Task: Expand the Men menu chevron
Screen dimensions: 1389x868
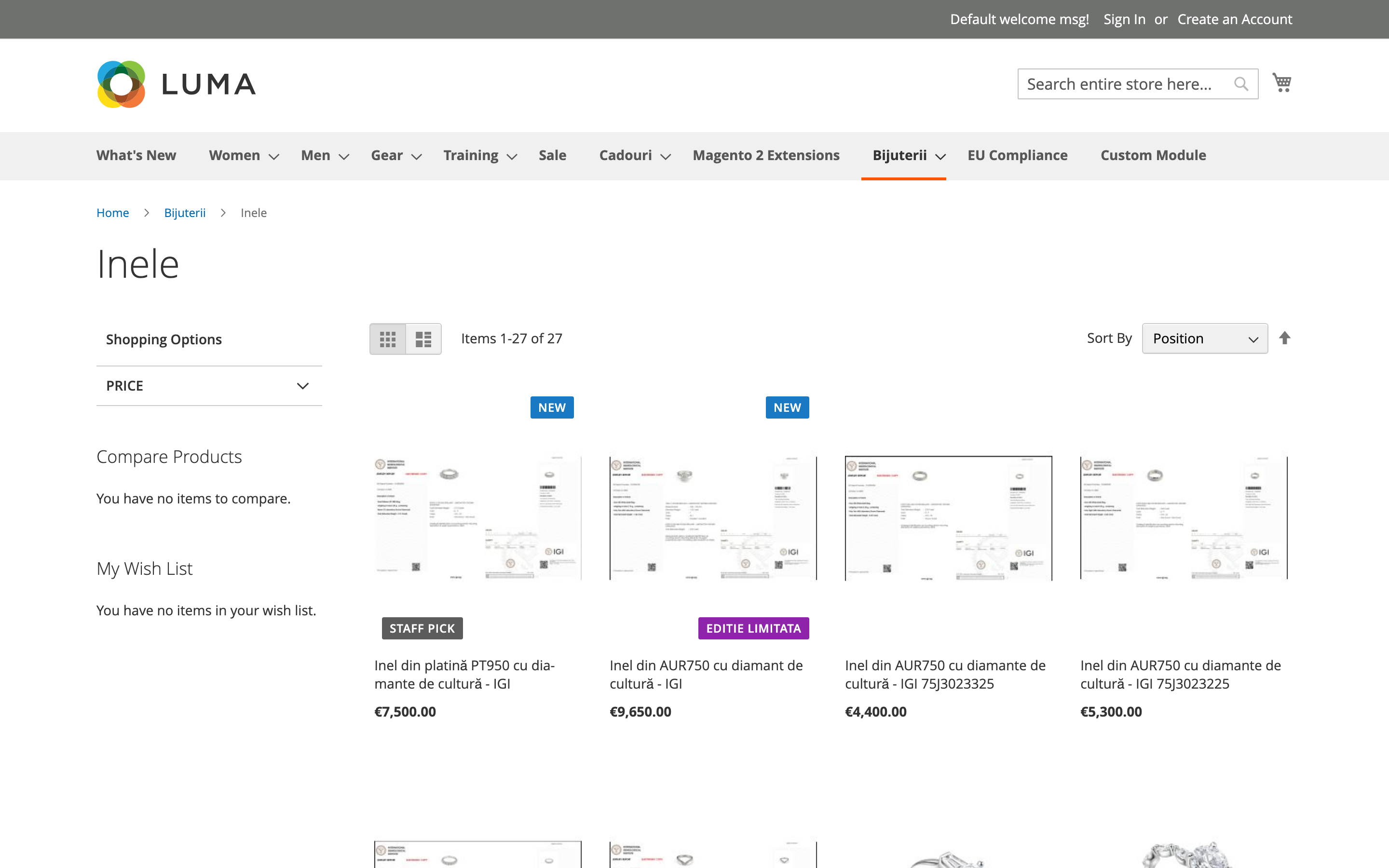Action: click(344, 157)
